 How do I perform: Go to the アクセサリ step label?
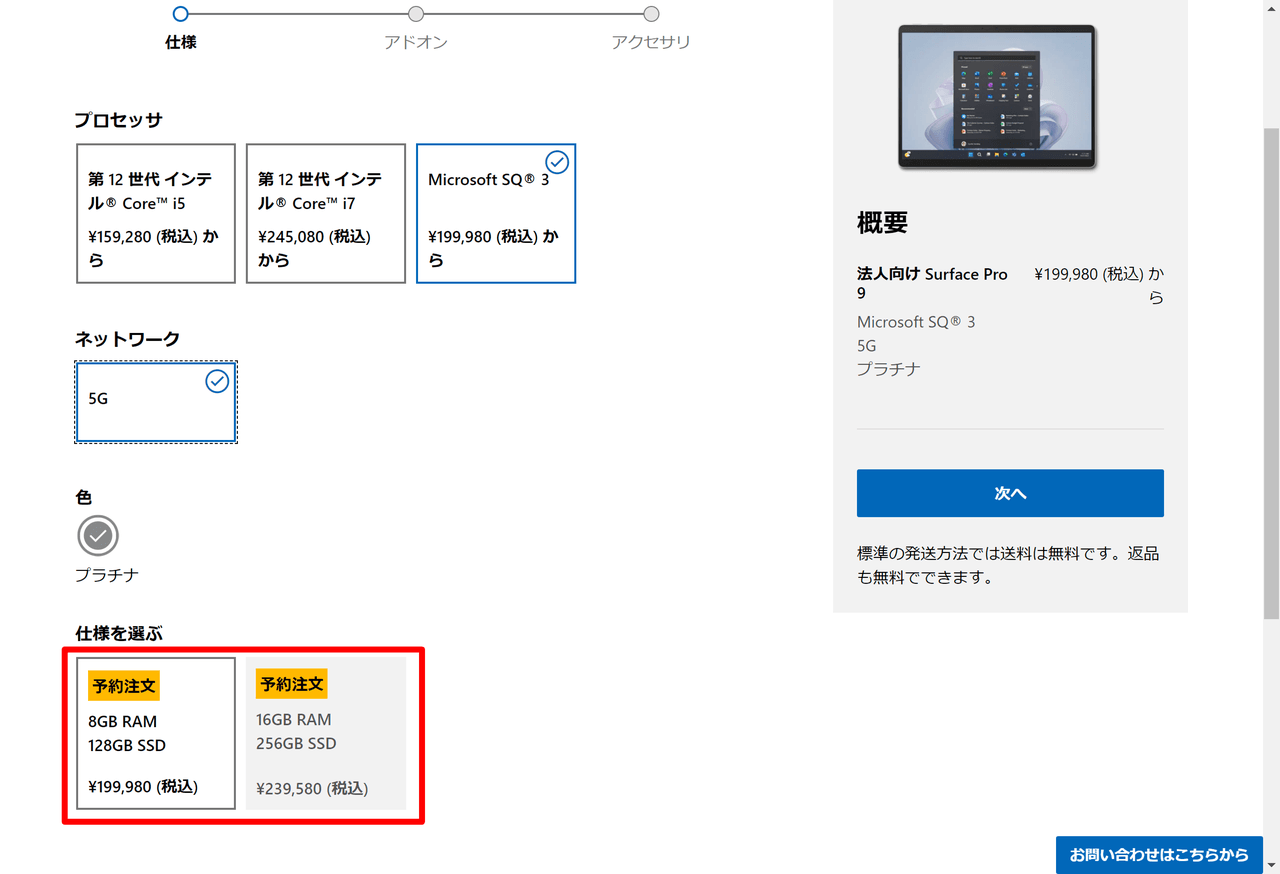coord(651,42)
